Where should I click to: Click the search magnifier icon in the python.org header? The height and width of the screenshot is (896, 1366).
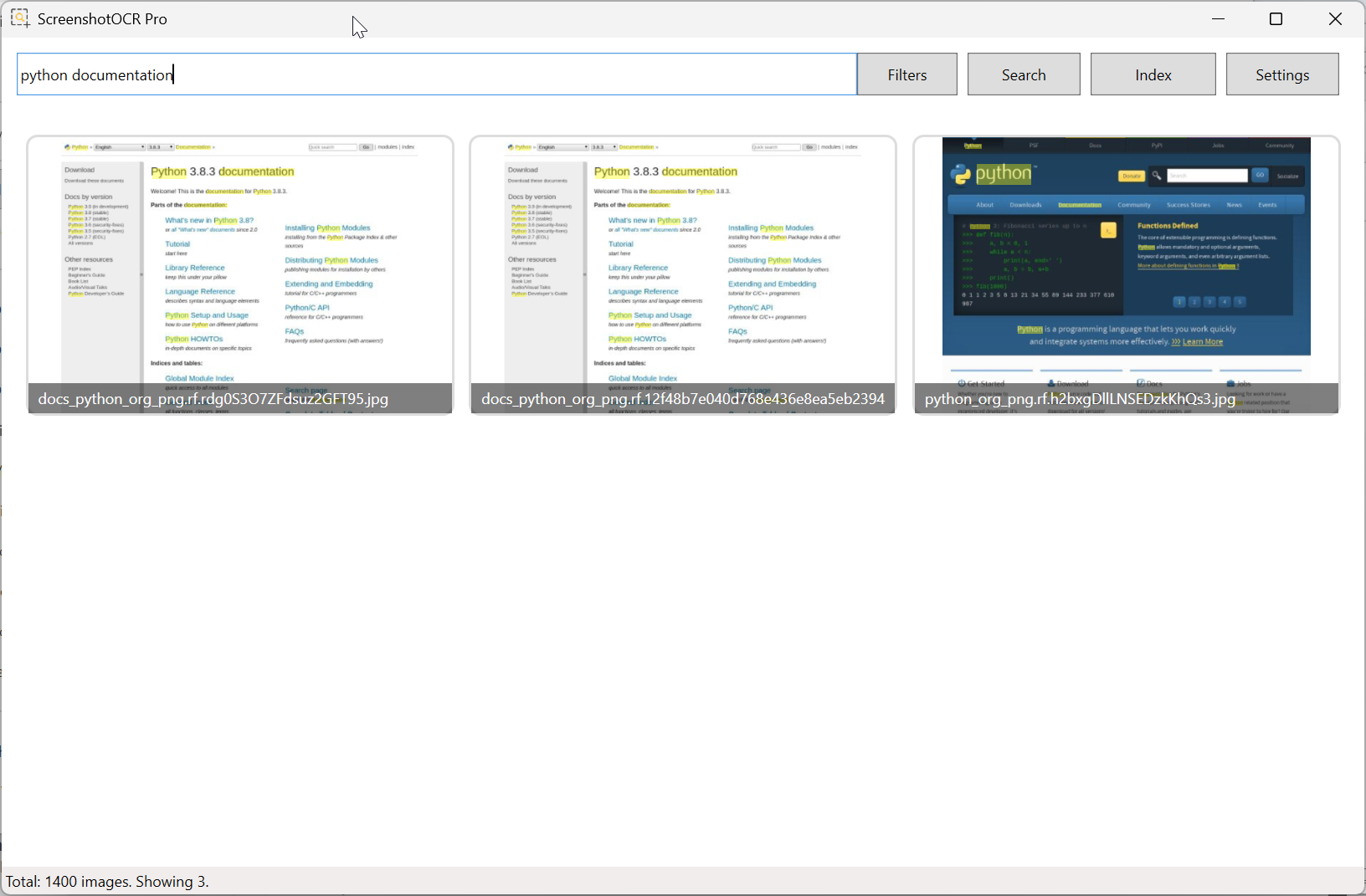(1157, 176)
